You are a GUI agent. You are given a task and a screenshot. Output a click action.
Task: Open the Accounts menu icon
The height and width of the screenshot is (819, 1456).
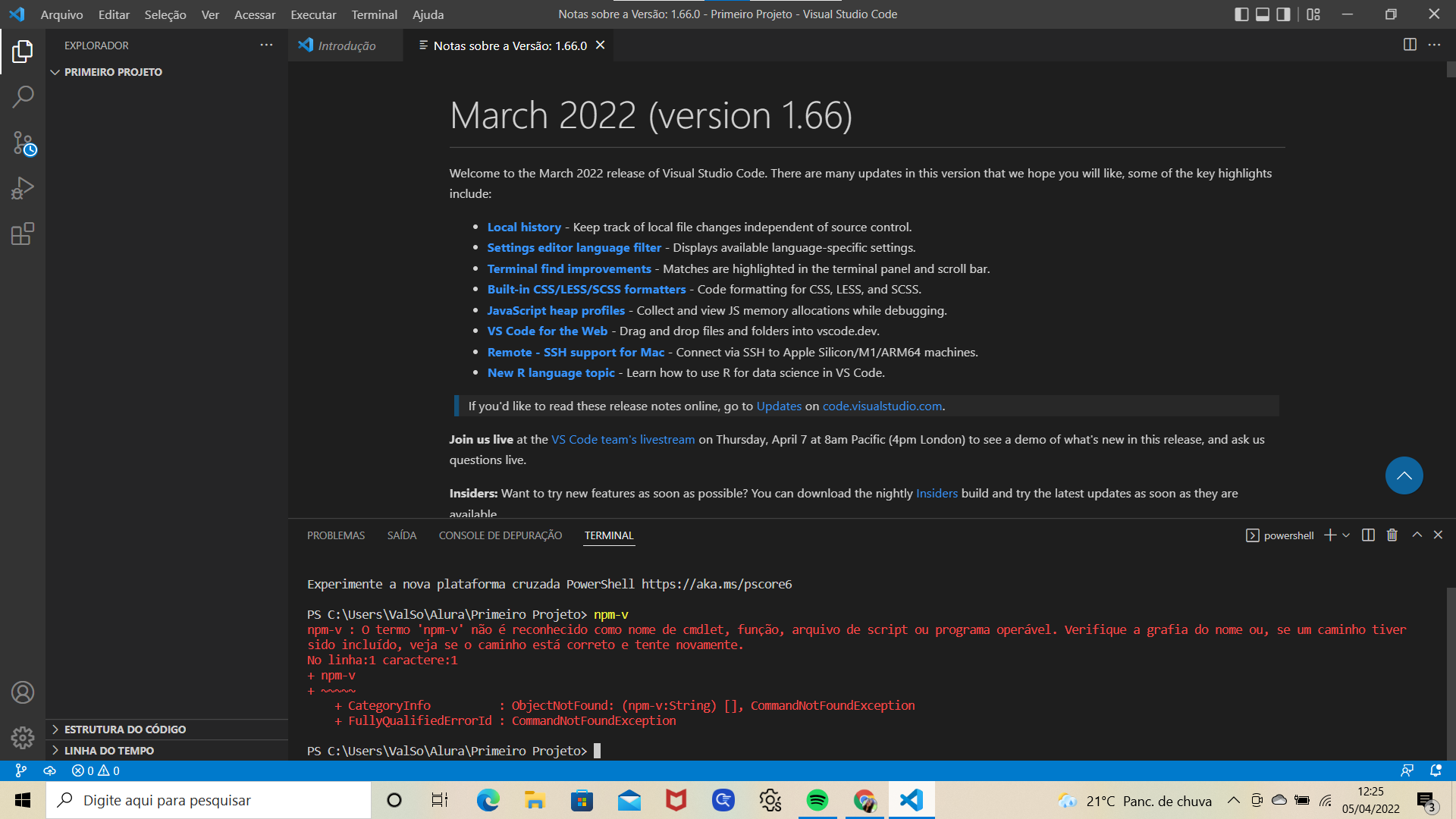tap(23, 692)
